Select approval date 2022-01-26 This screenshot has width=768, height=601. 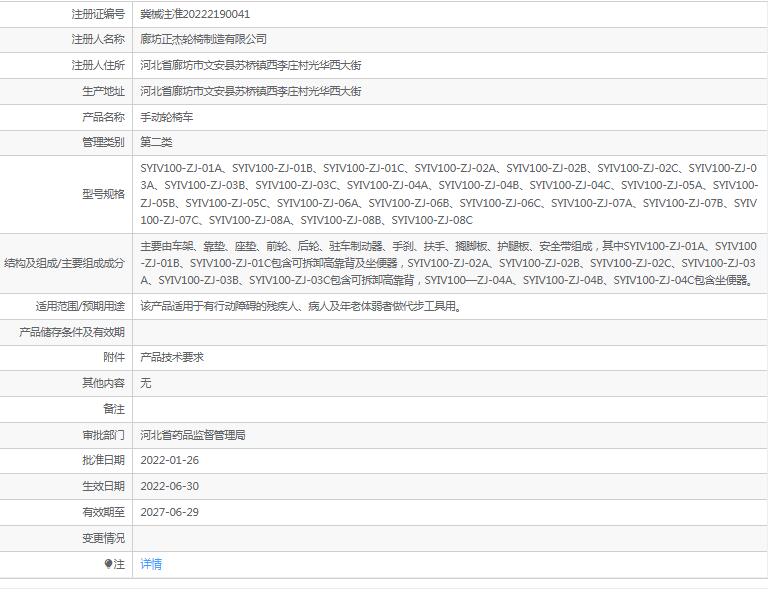click(x=169, y=460)
